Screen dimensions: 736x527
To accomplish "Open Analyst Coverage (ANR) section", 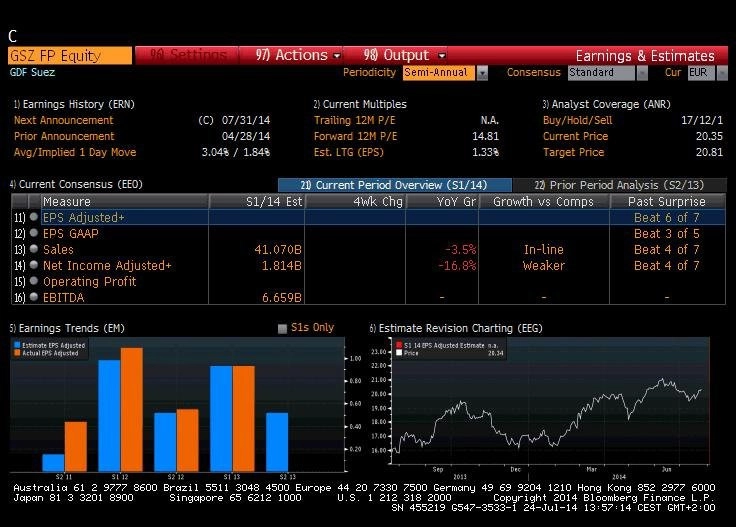I will (606, 104).
